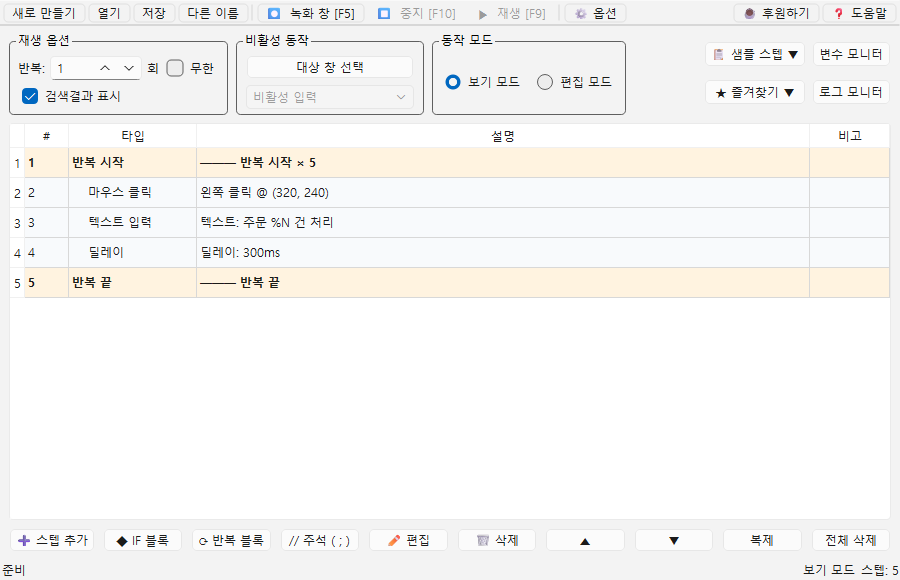Click the 타입 column header
This screenshot has height=580, width=900.
click(133, 136)
